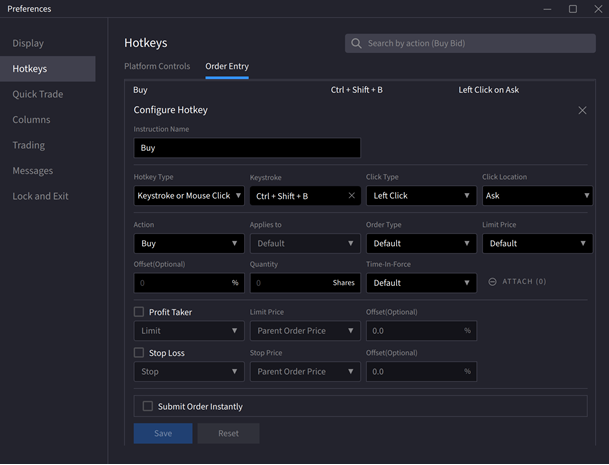This screenshot has width=609, height=465.
Task: Go to Lock and Exit settings
Action: point(40,196)
